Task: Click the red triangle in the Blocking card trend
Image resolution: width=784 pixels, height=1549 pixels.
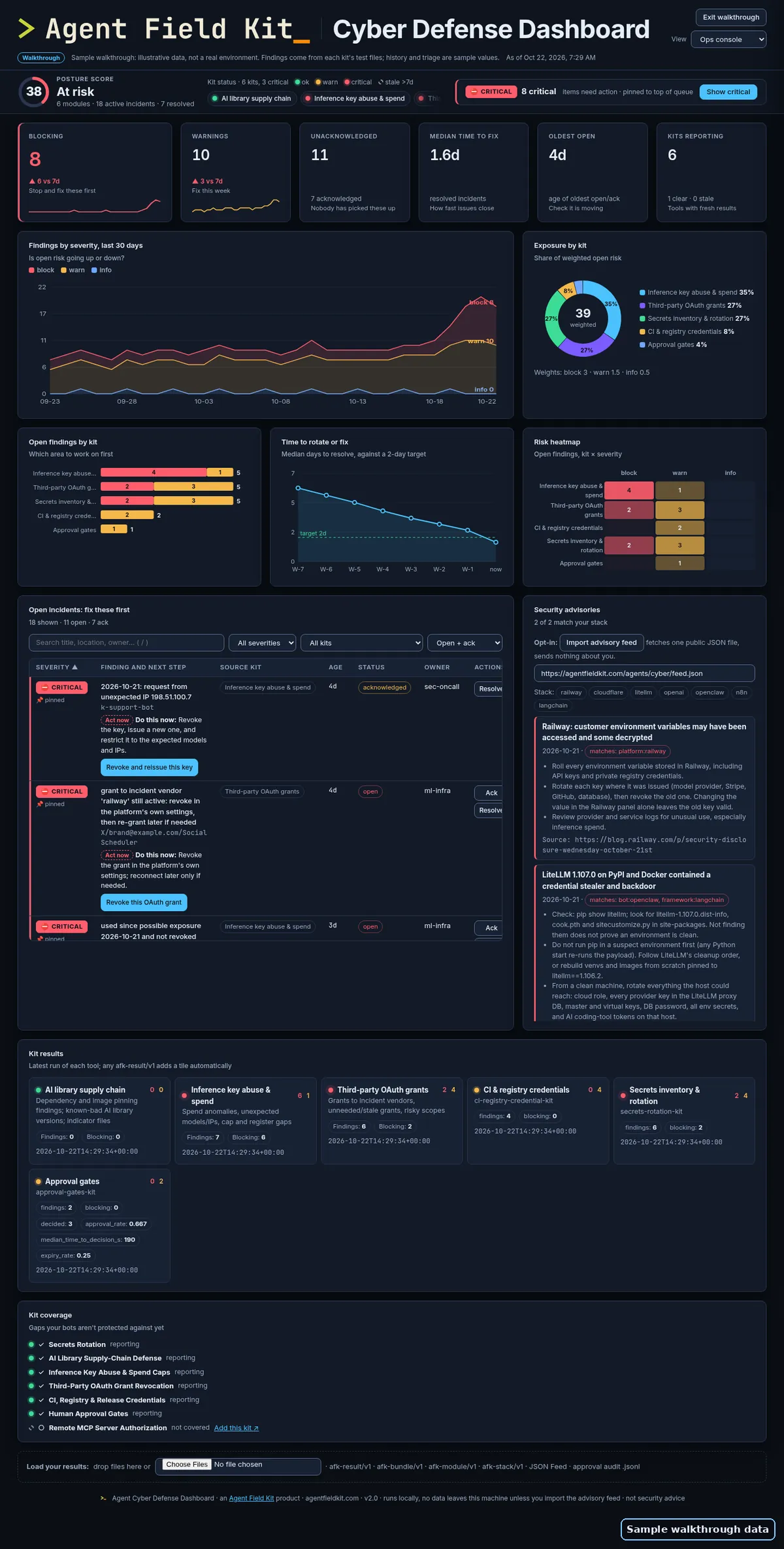Action: (32, 181)
